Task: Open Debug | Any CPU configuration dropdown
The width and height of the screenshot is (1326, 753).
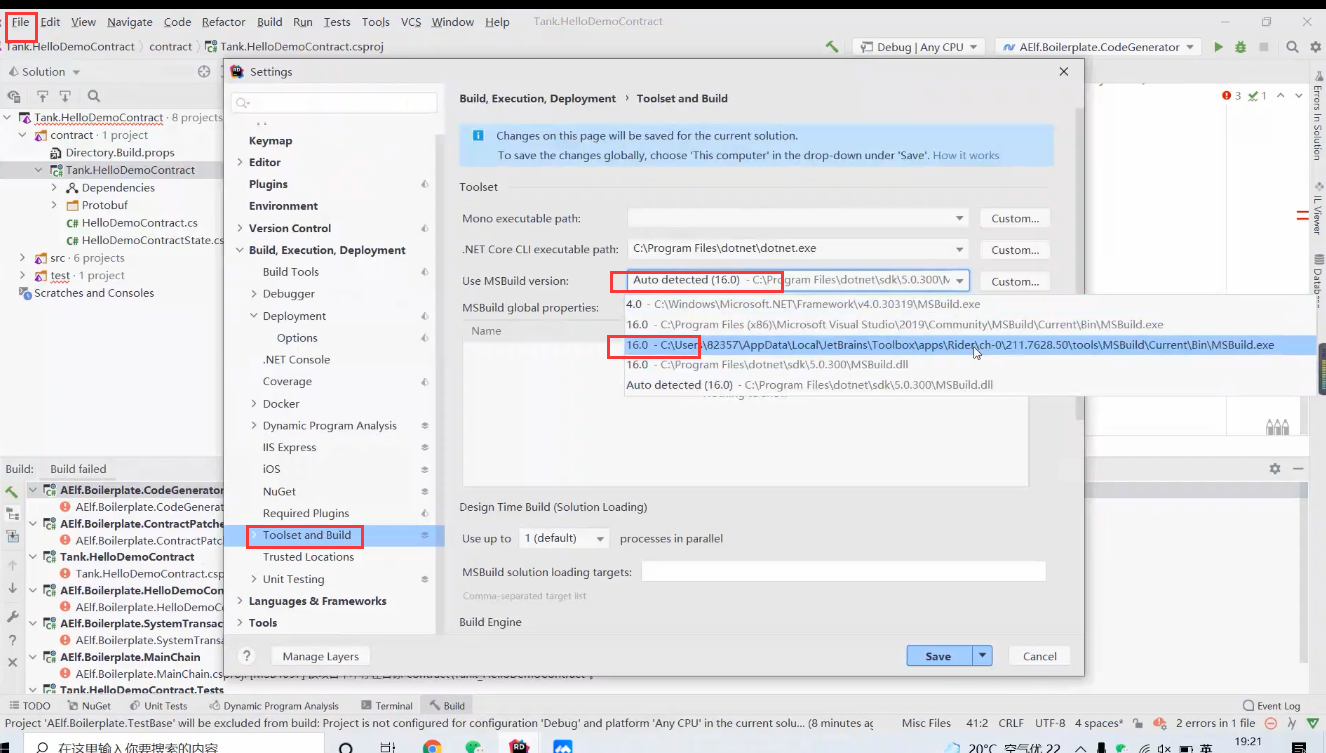Action: click(x=918, y=47)
